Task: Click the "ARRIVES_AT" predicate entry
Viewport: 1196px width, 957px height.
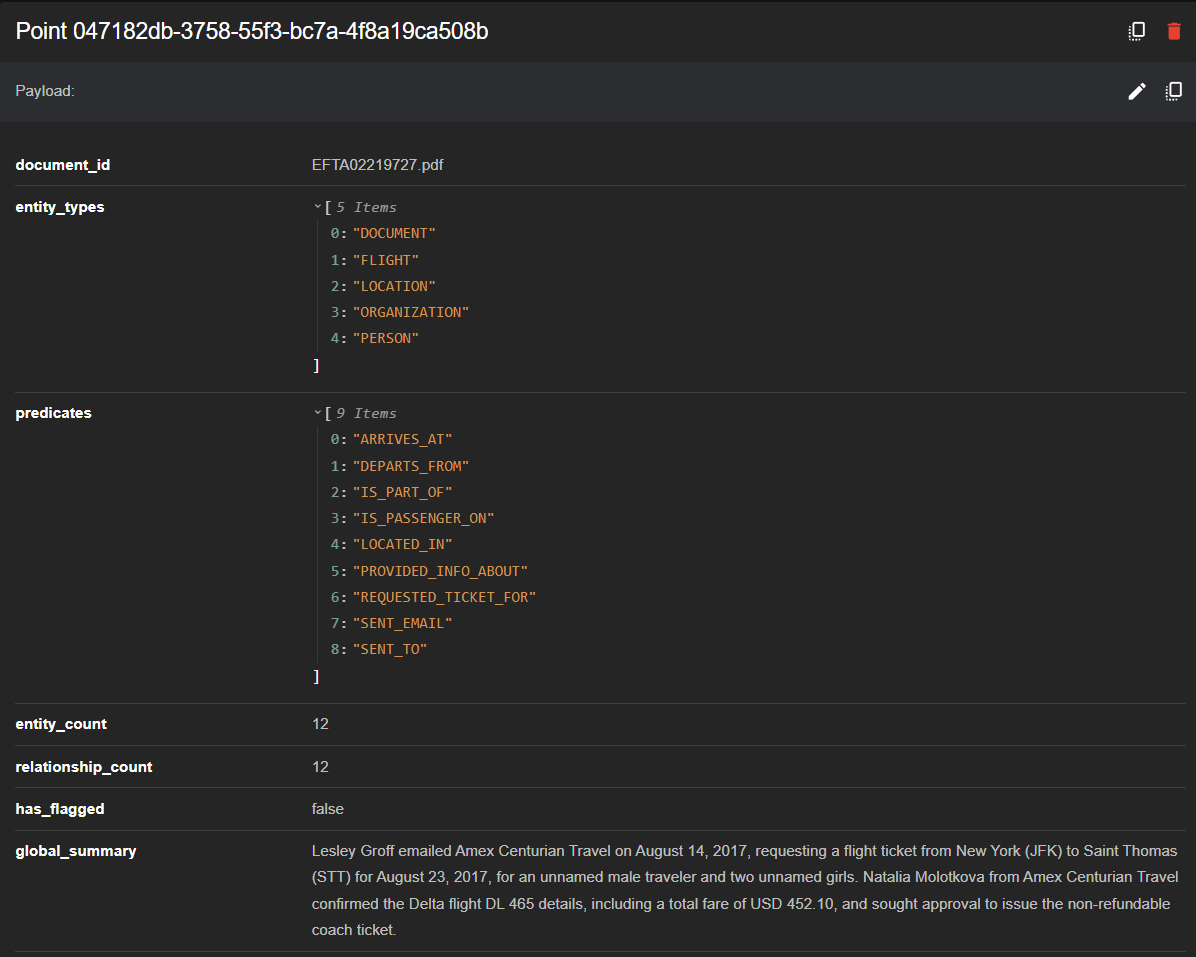Action: (x=402, y=439)
